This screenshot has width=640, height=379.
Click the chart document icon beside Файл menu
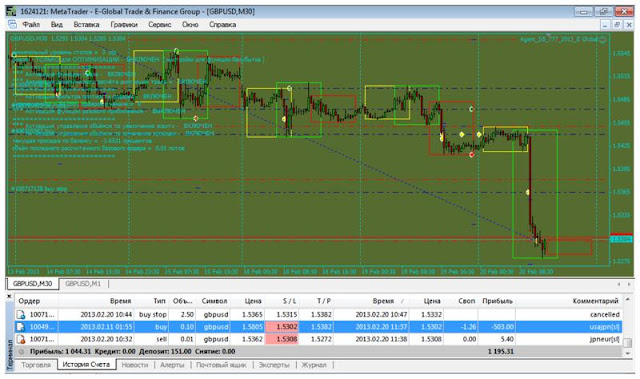tap(12, 24)
